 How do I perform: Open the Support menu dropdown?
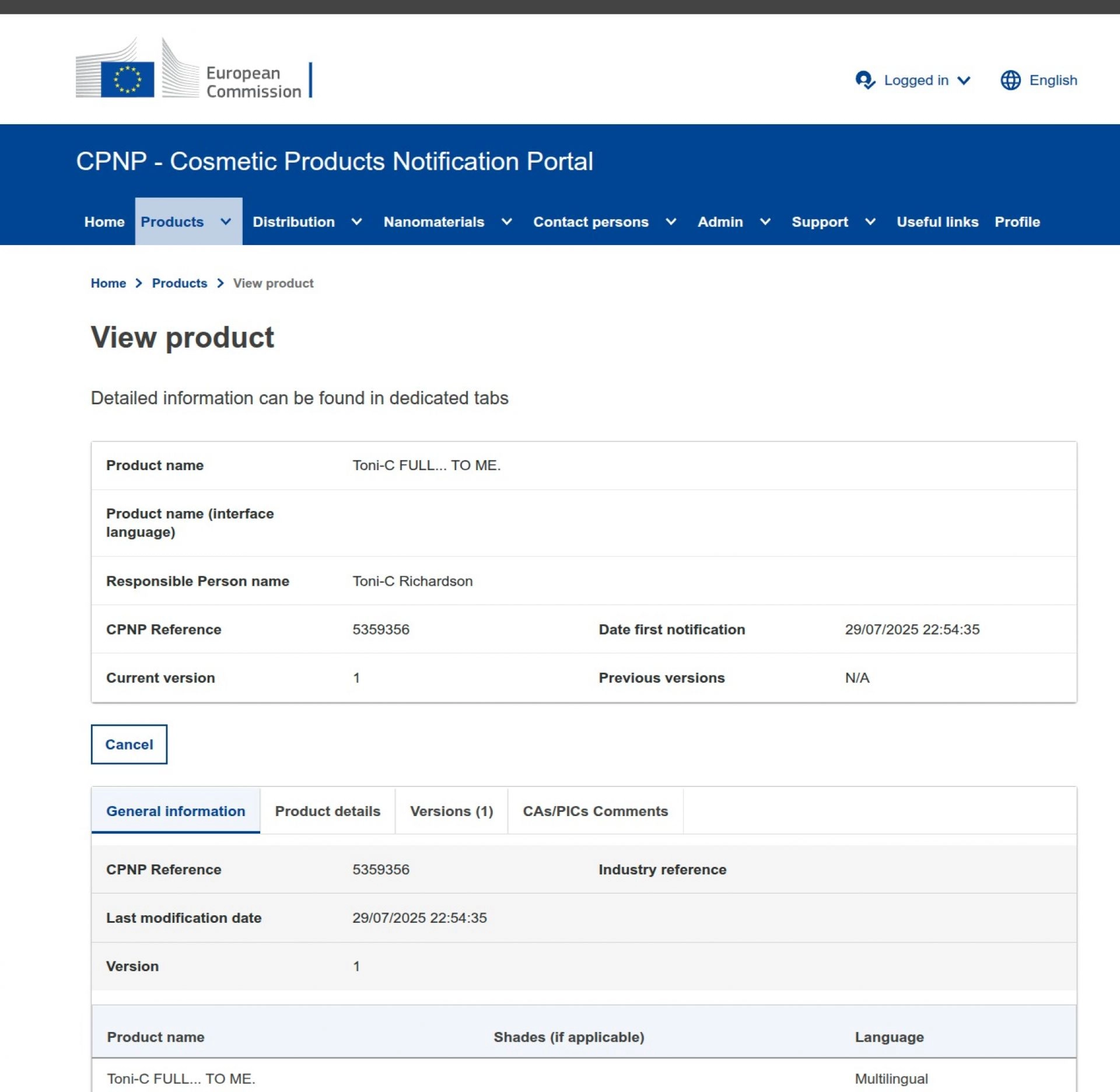click(870, 222)
